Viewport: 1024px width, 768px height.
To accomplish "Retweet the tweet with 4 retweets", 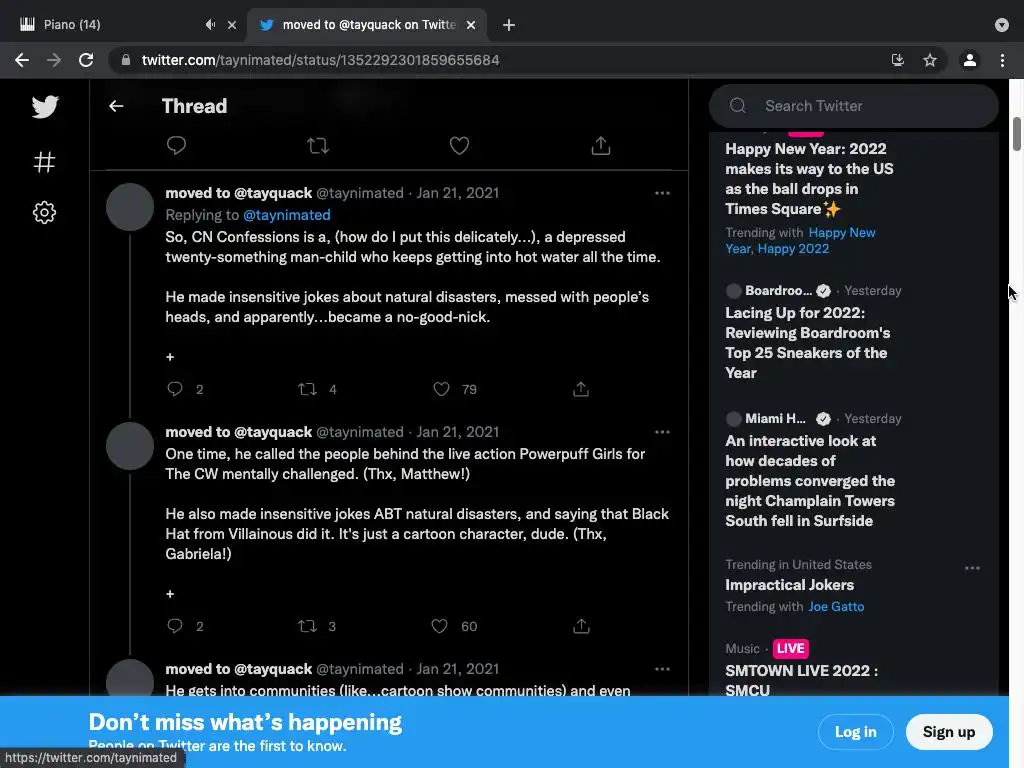I will [x=307, y=389].
